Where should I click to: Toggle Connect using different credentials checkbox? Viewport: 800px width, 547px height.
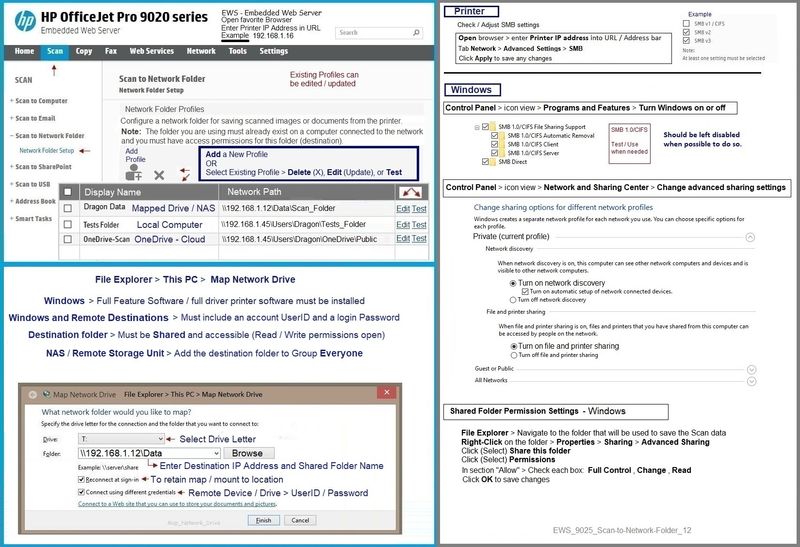pyautogui.click(x=81, y=492)
